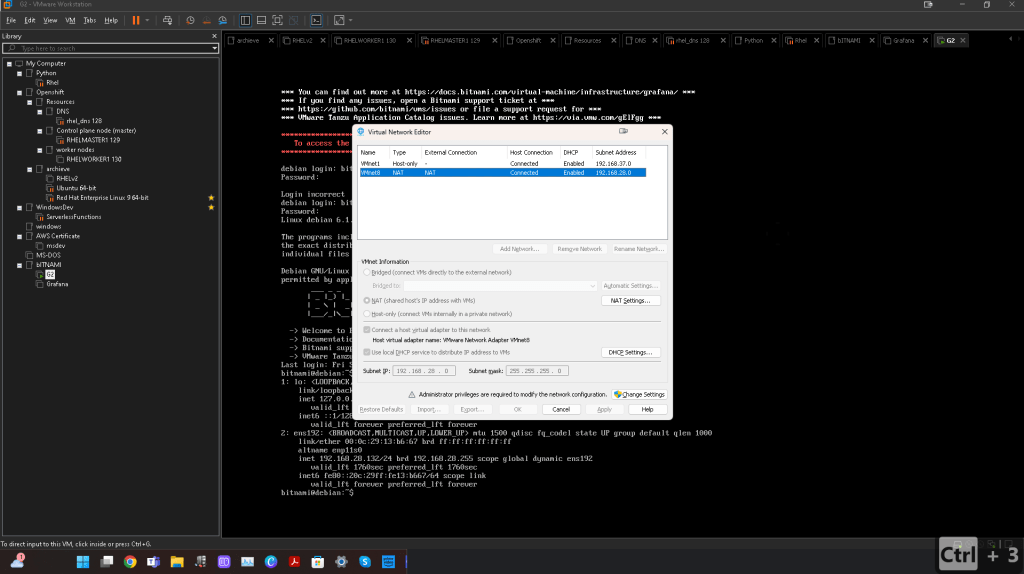Viewport: 1024px width, 574px height.
Task: Select RHELWORKER1 130 VM in Library
Action: click(x=93, y=159)
